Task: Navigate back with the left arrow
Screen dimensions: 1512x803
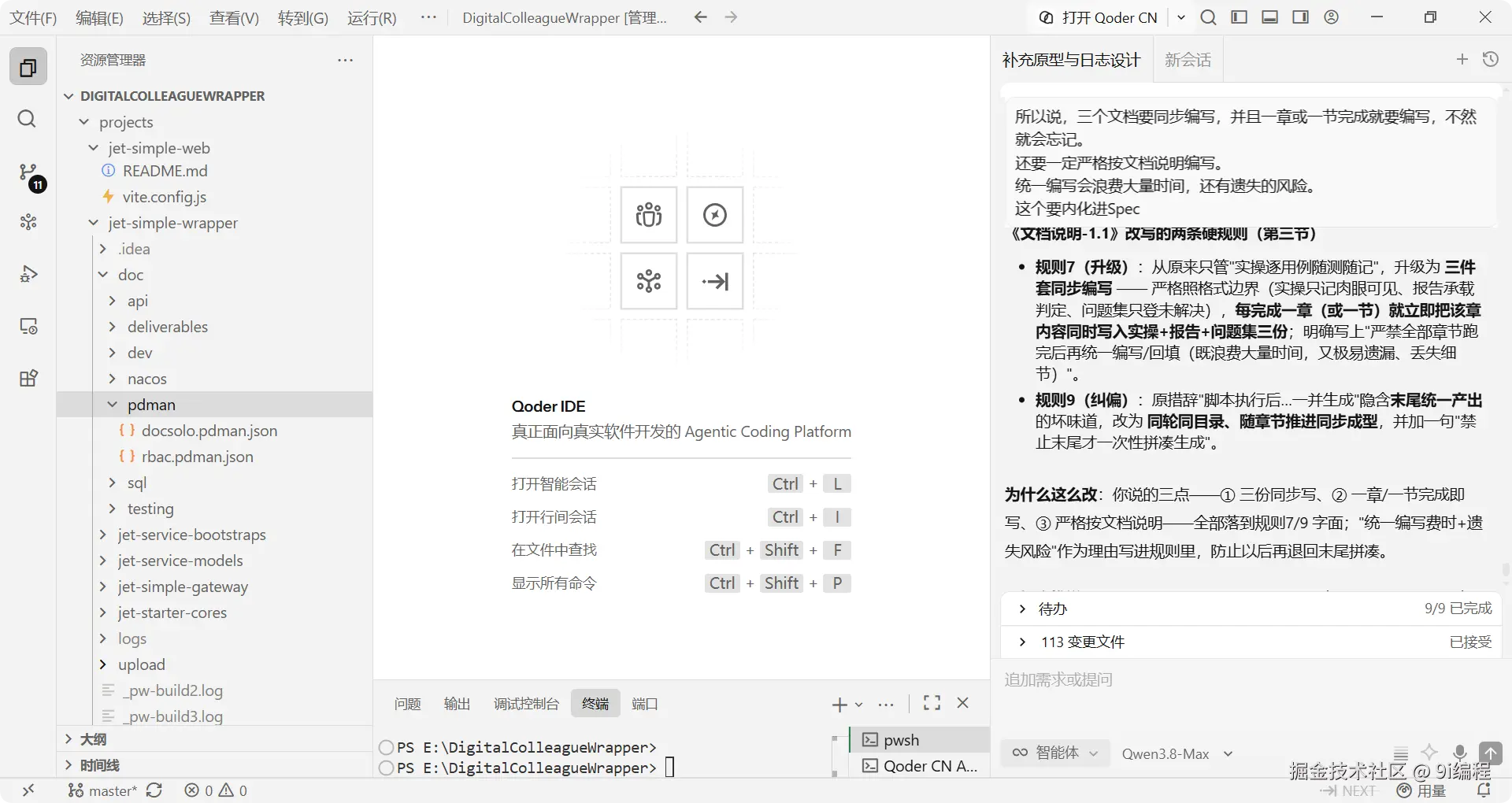Action: (700, 17)
